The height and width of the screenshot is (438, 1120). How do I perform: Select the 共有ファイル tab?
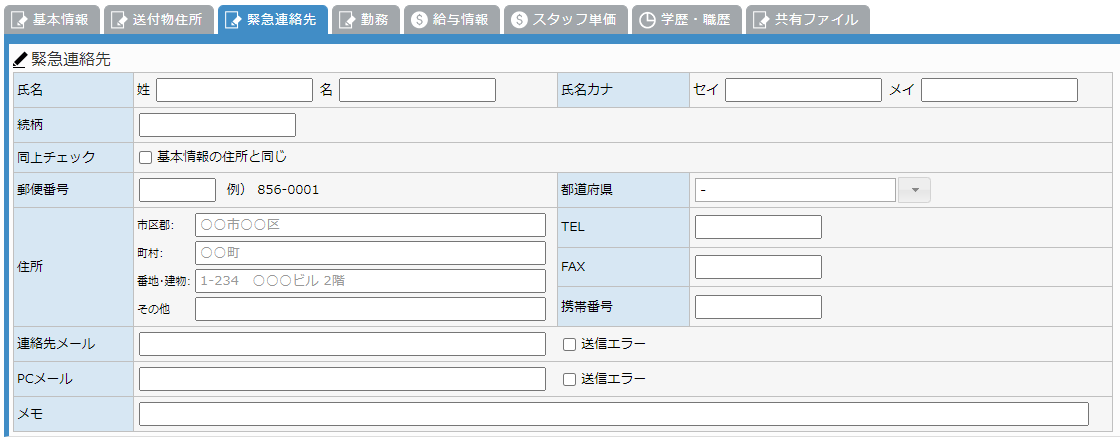coord(807,20)
